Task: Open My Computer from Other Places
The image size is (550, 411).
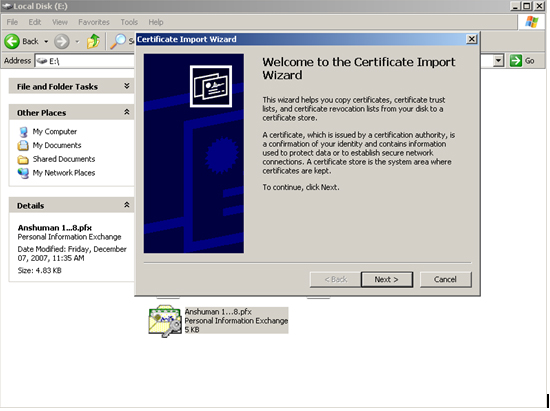Action: point(55,132)
